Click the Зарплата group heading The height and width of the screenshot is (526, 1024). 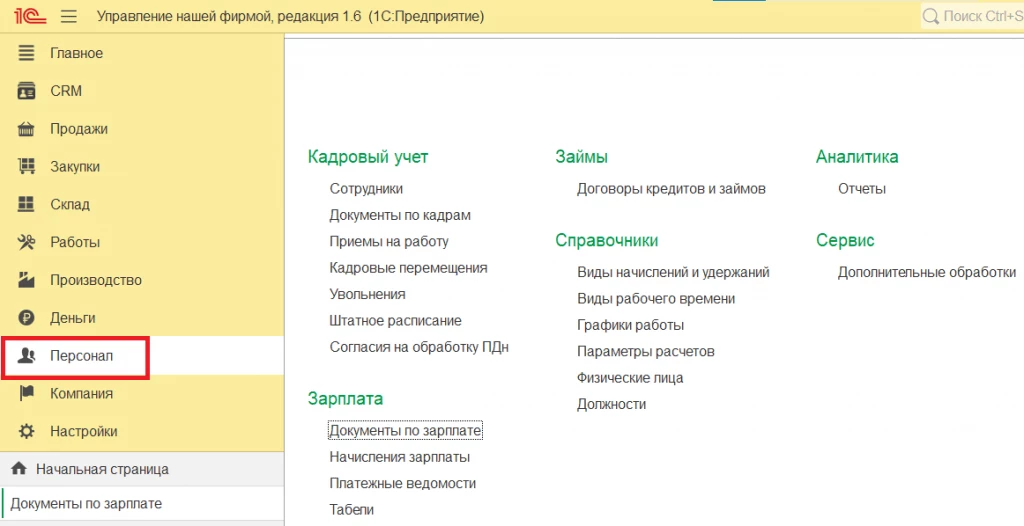(x=345, y=399)
